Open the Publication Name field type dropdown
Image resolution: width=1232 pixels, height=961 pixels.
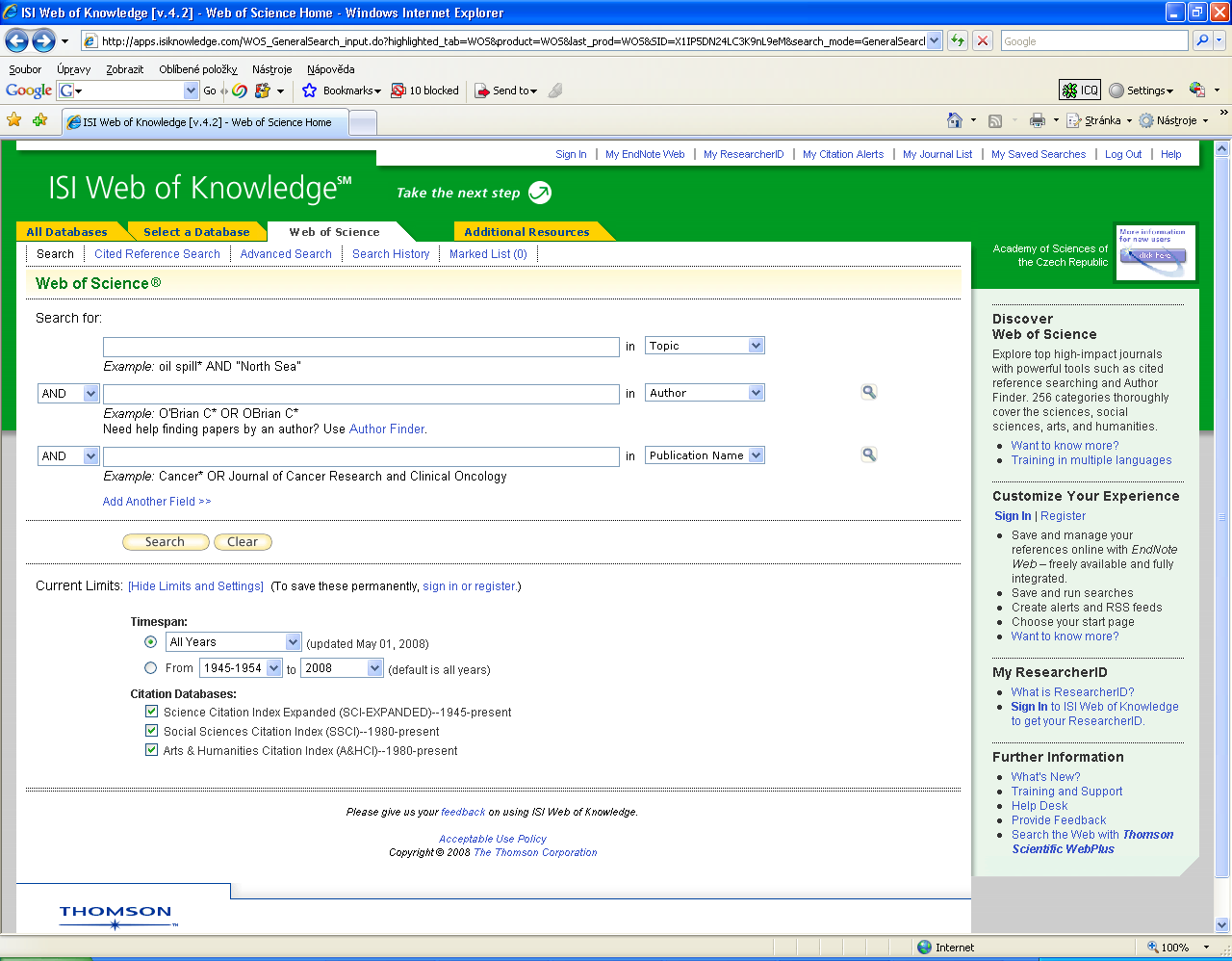705,455
